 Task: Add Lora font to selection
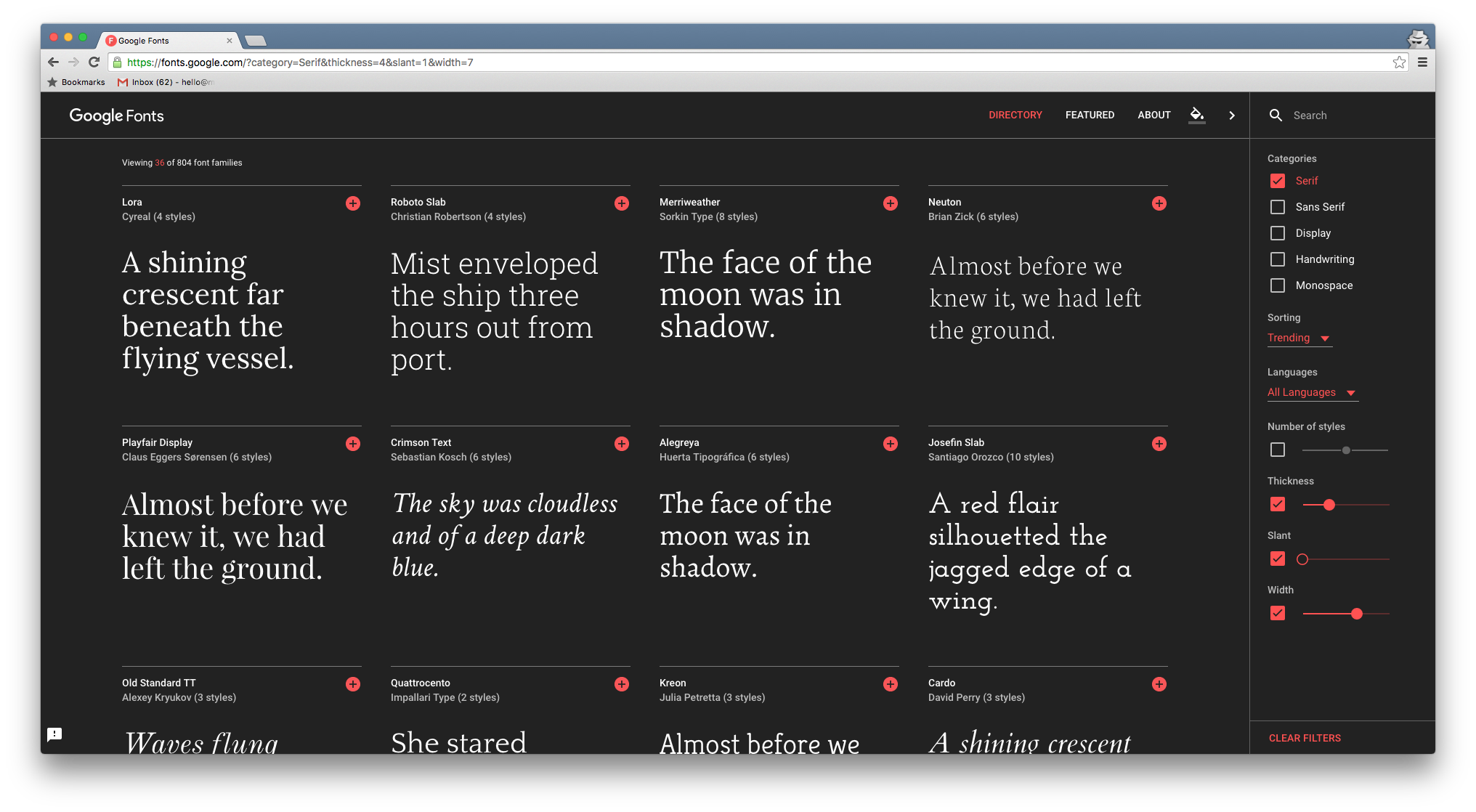353,203
